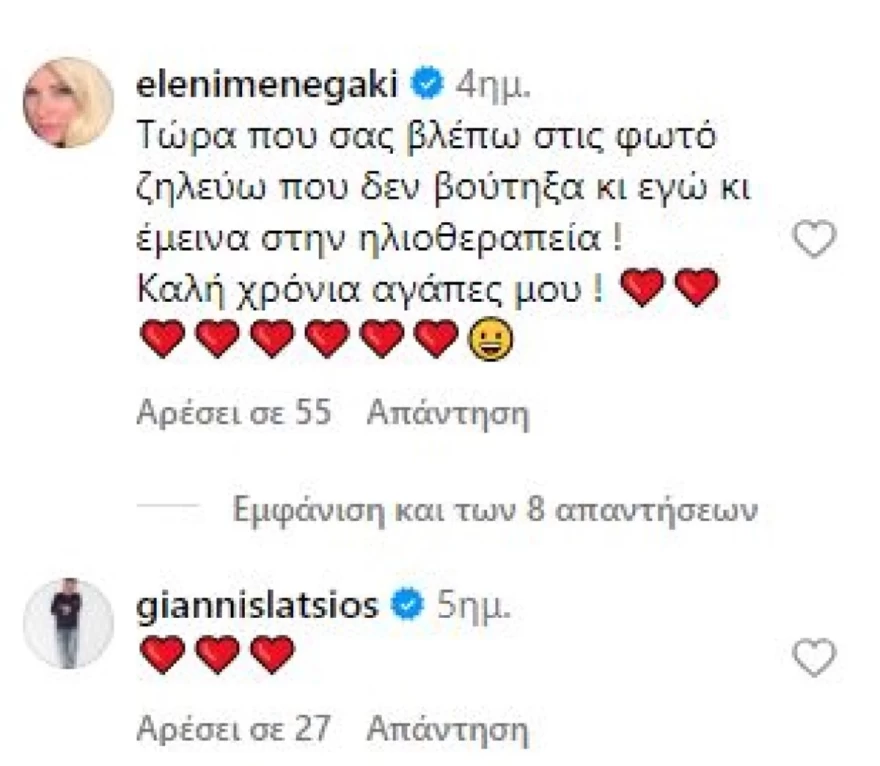This screenshot has height=766, width=880.
Task: Like elenimenegaki's comment with the heart outline
Action: (814, 238)
